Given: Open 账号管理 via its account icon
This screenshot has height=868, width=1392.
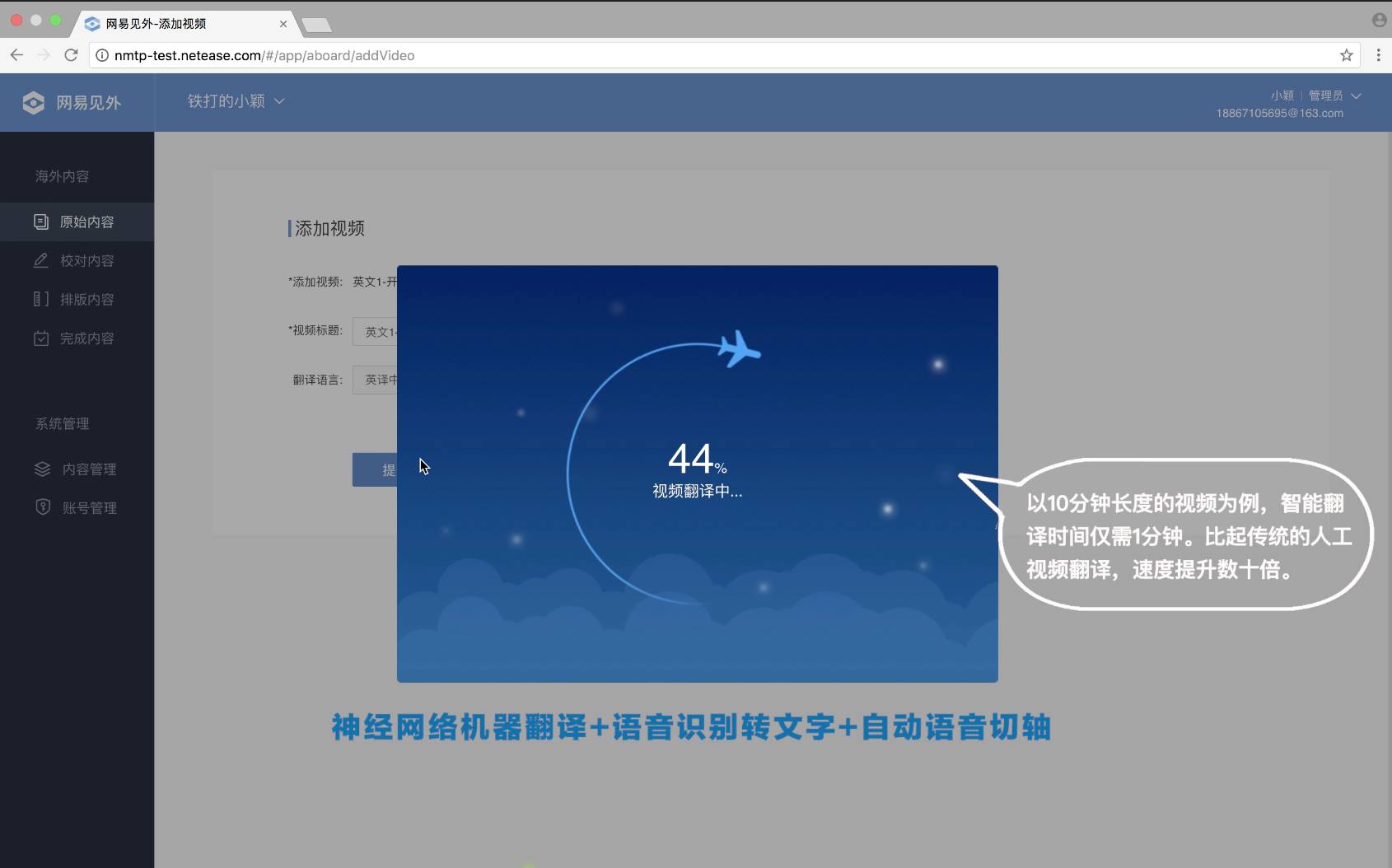Looking at the screenshot, I should pos(43,506).
